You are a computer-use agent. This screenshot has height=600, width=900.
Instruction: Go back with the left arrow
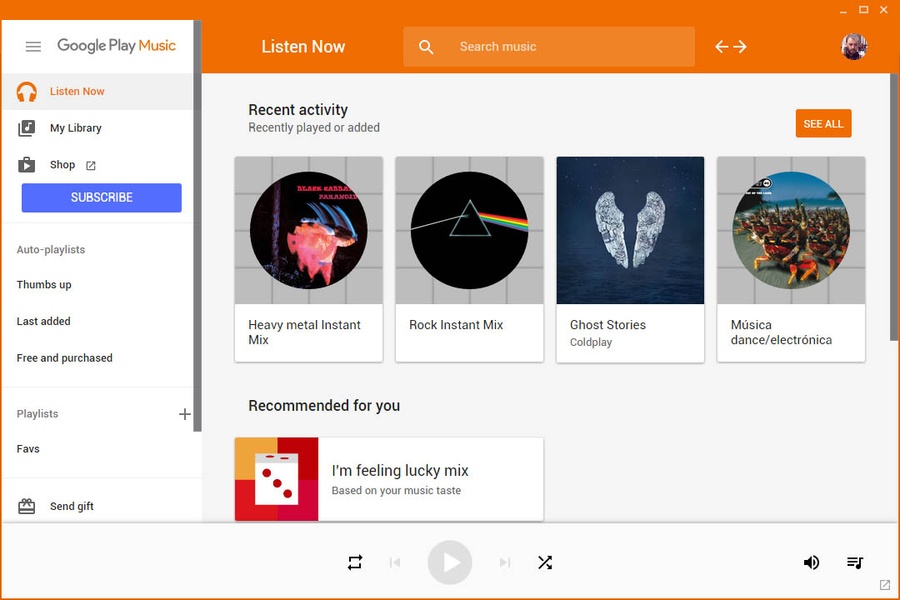tap(721, 47)
